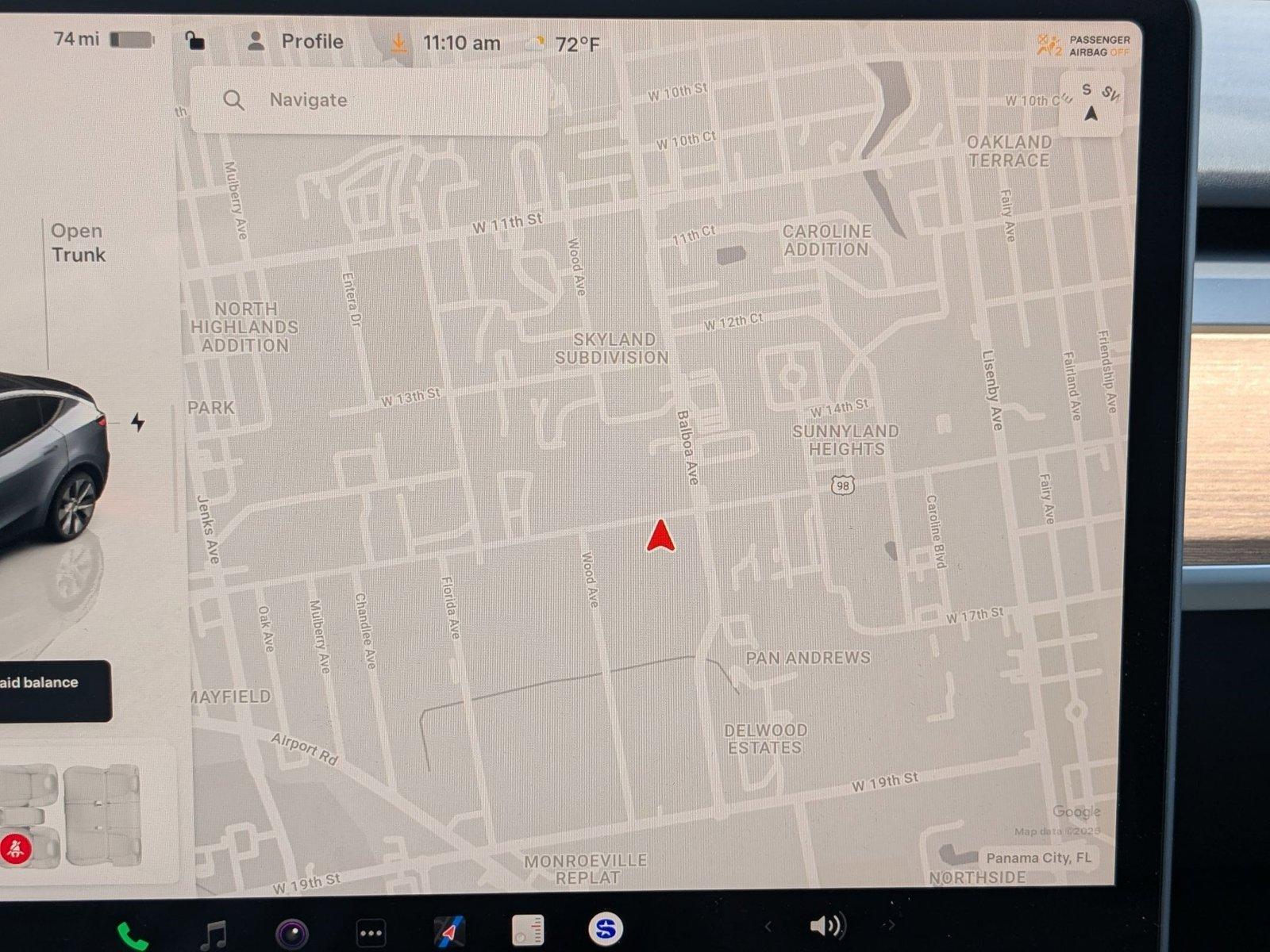The height and width of the screenshot is (952, 1270).
Task: Open the music player app
Action: point(213,935)
